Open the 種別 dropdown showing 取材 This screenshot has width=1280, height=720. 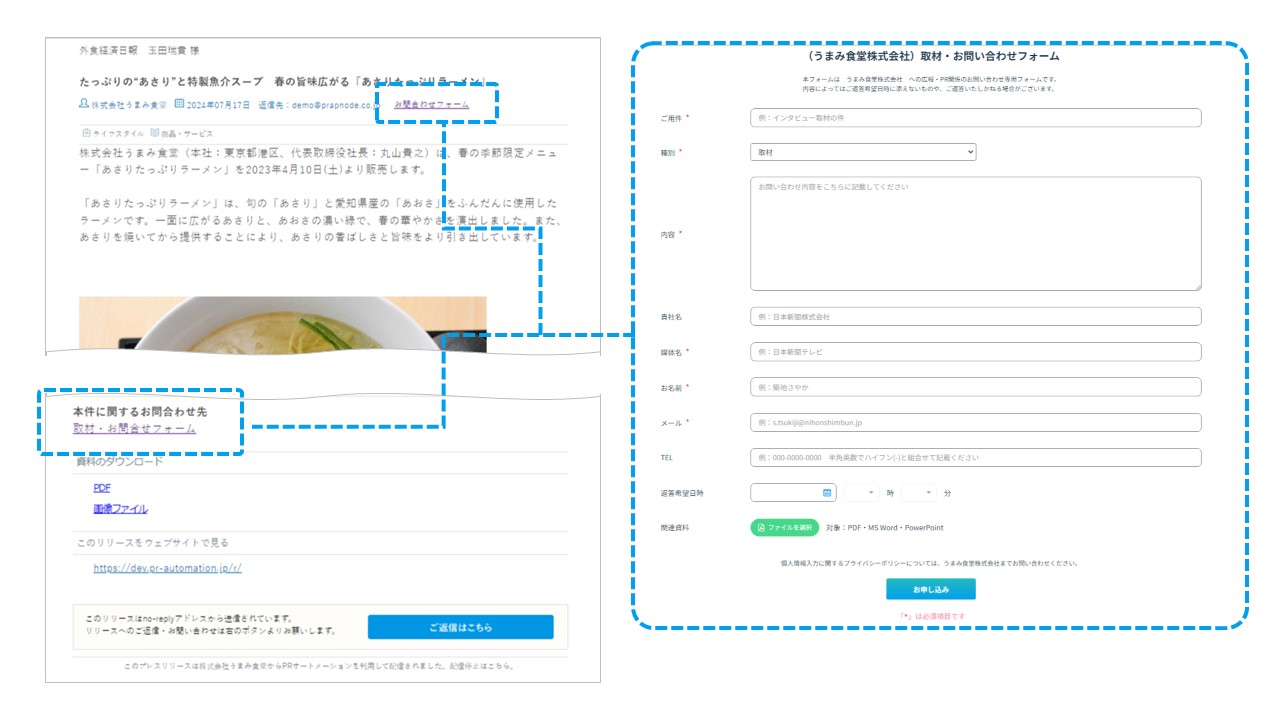tap(862, 152)
